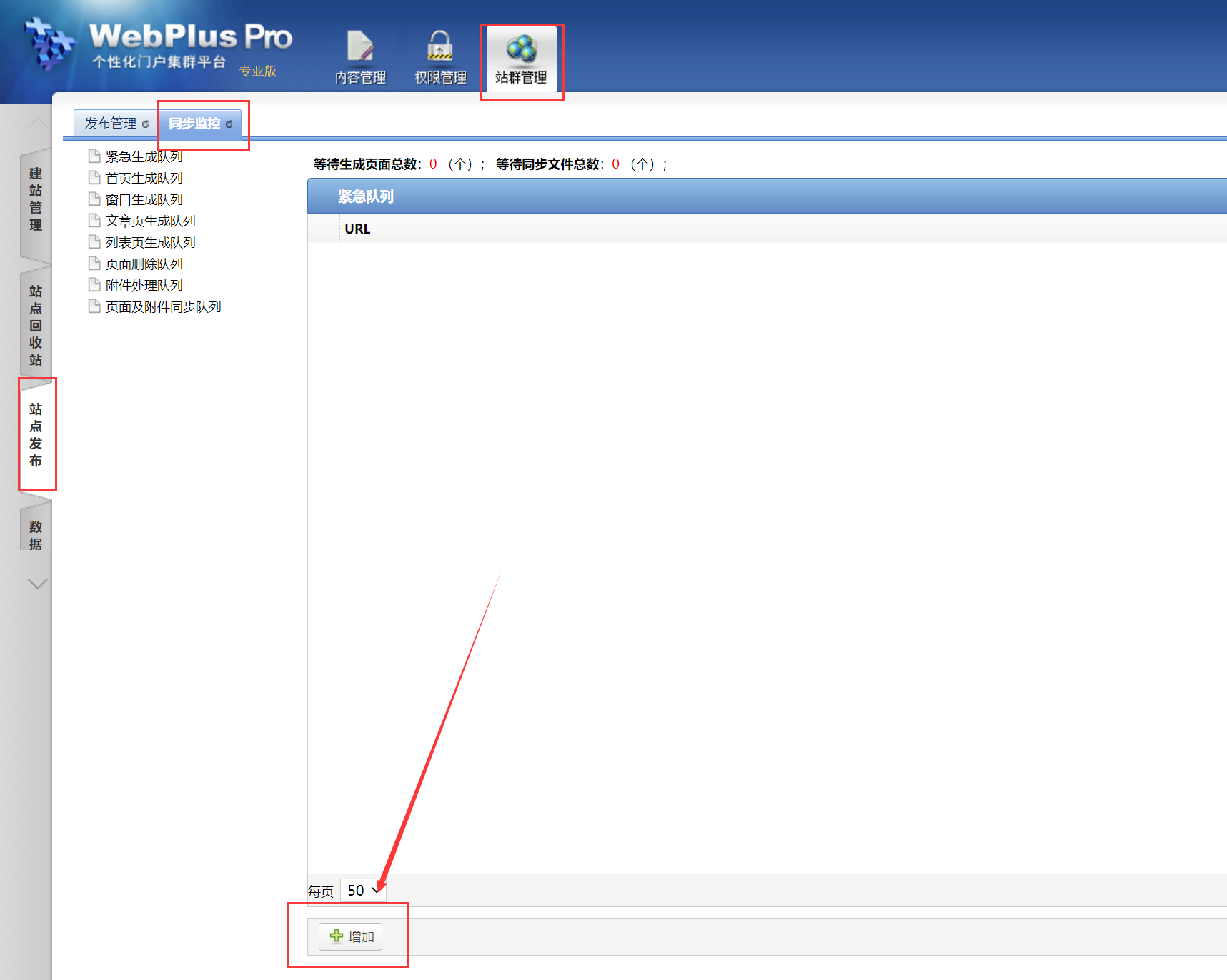1227x980 pixels.
Task: Open the 权限管理 permission lock icon
Action: [x=440, y=47]
